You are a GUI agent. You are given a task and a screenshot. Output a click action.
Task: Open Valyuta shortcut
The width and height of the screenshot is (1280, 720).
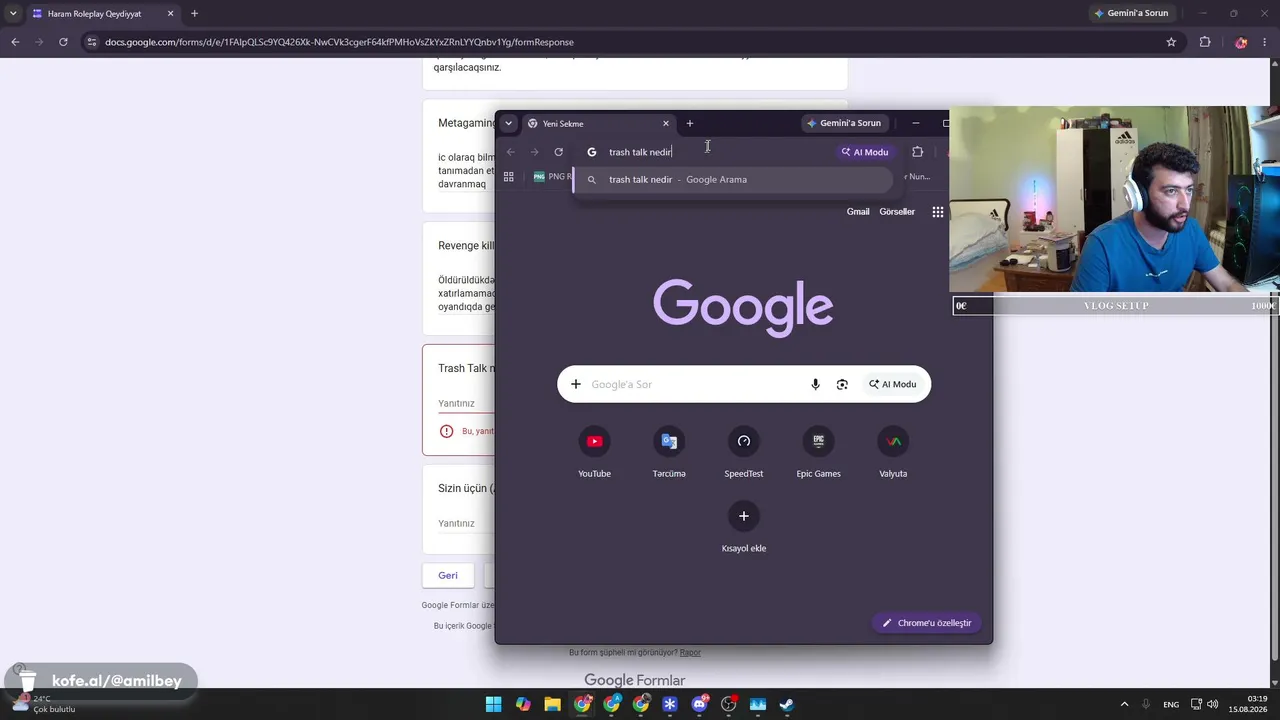[x=893, y=452]
